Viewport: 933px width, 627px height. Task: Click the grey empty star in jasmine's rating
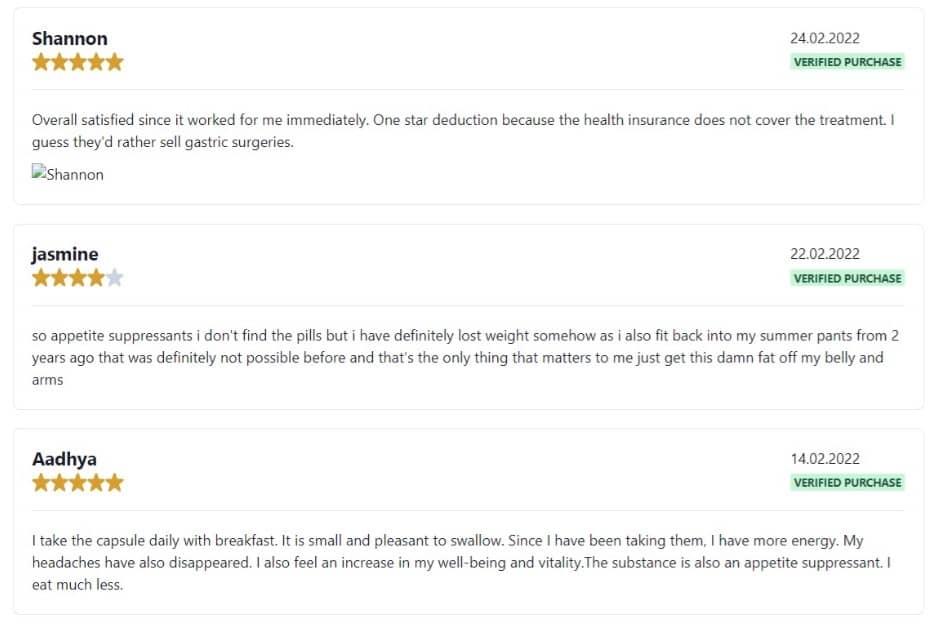click(x=115, y=278)
